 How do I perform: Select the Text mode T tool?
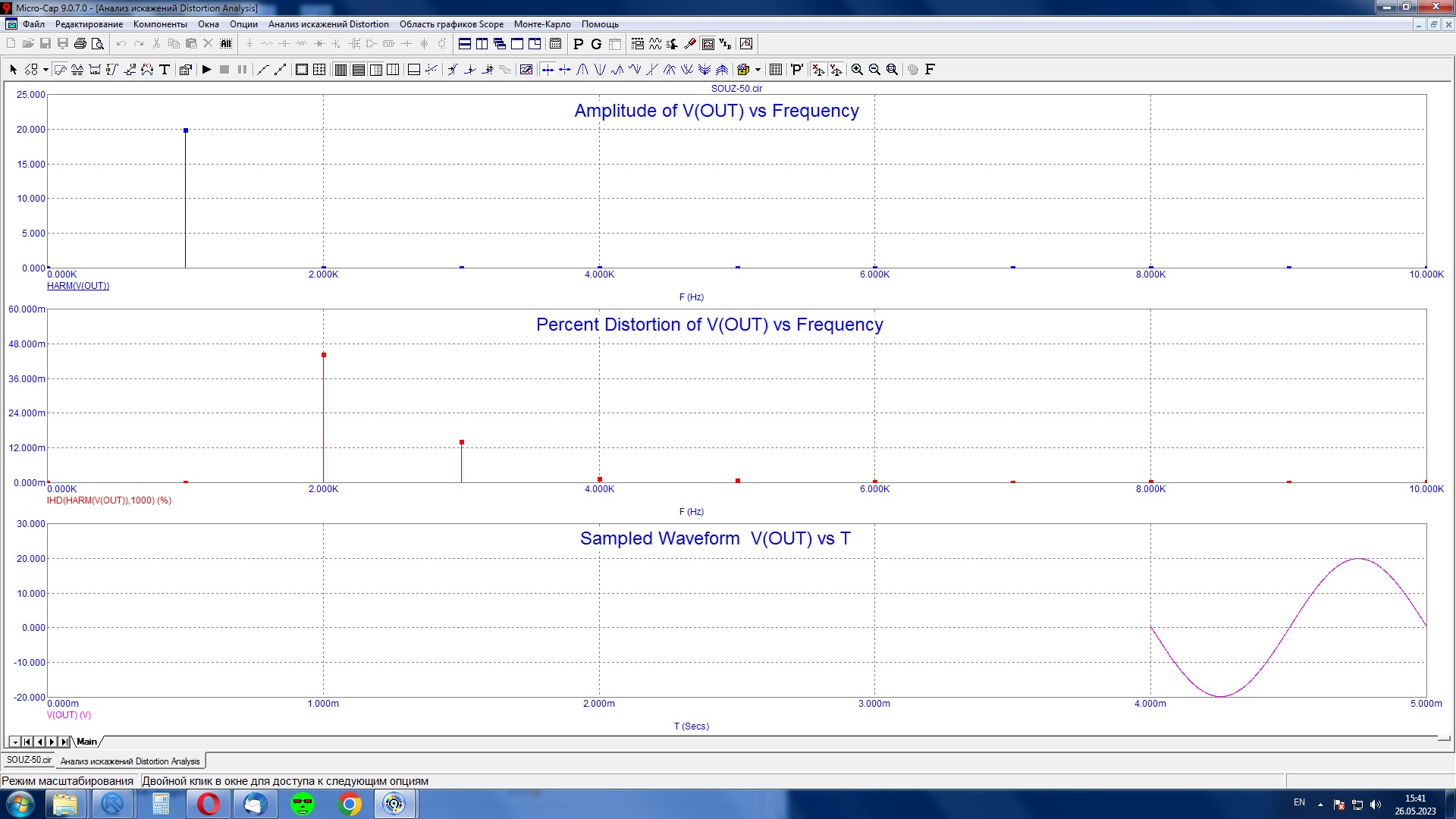165,70
